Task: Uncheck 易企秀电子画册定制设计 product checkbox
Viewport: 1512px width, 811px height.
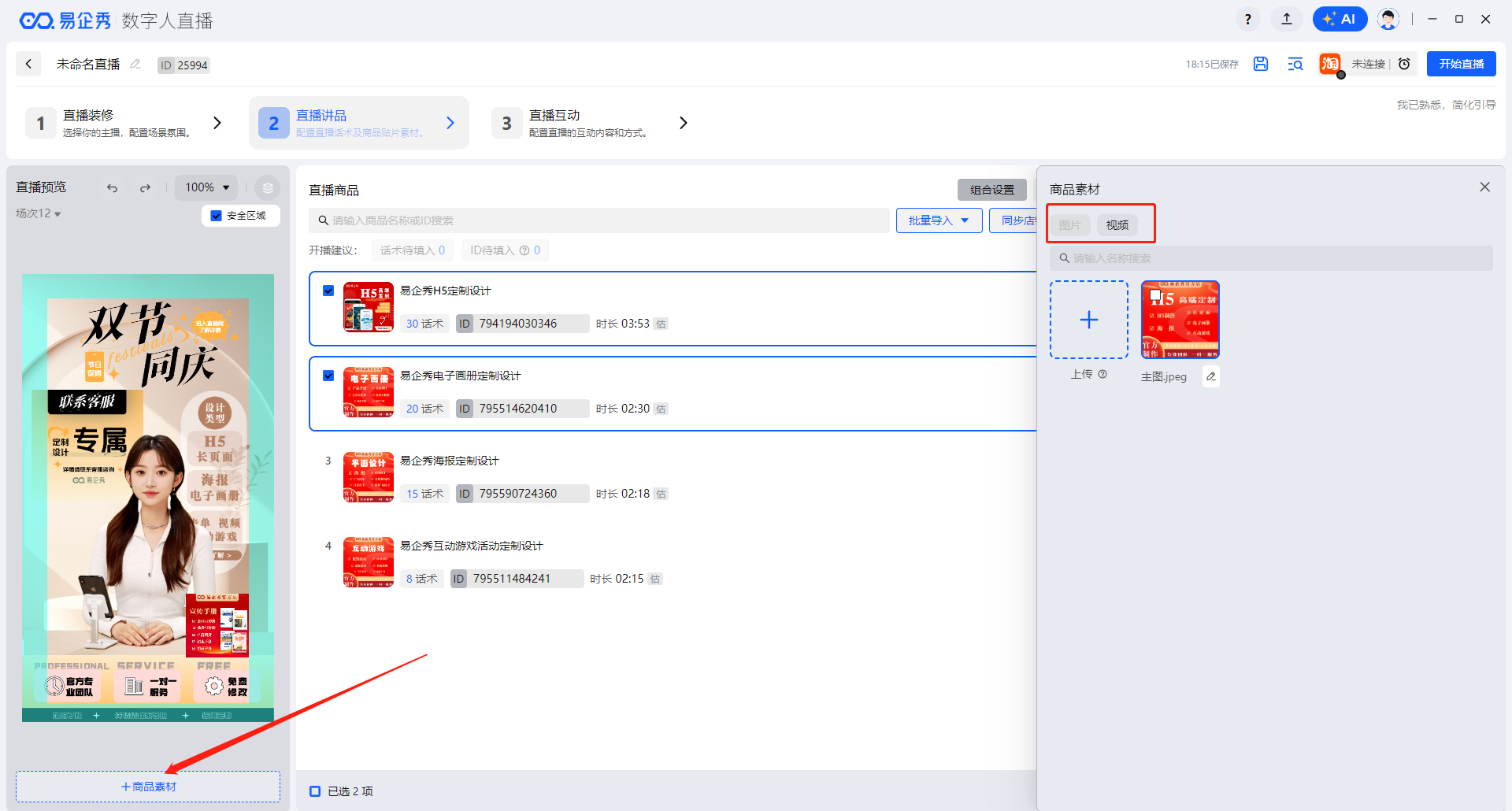Action: pos(328,376)
